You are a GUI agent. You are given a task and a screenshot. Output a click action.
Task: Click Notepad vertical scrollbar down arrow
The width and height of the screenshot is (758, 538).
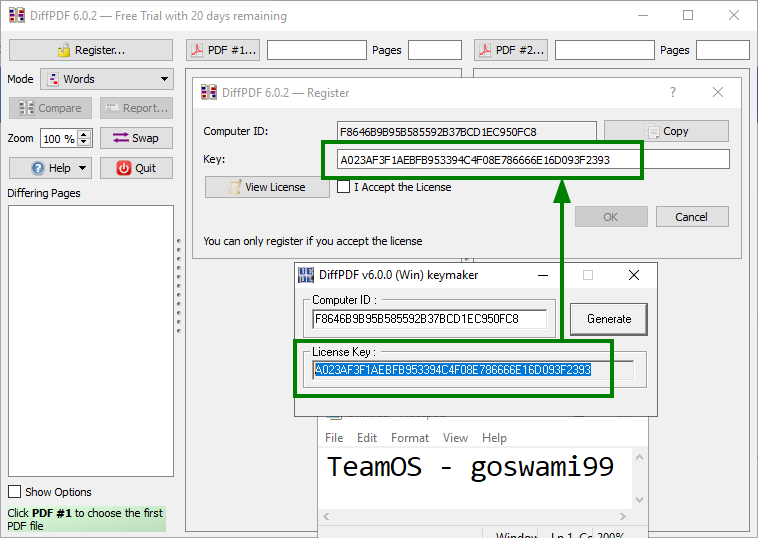(x=640, y=500)
